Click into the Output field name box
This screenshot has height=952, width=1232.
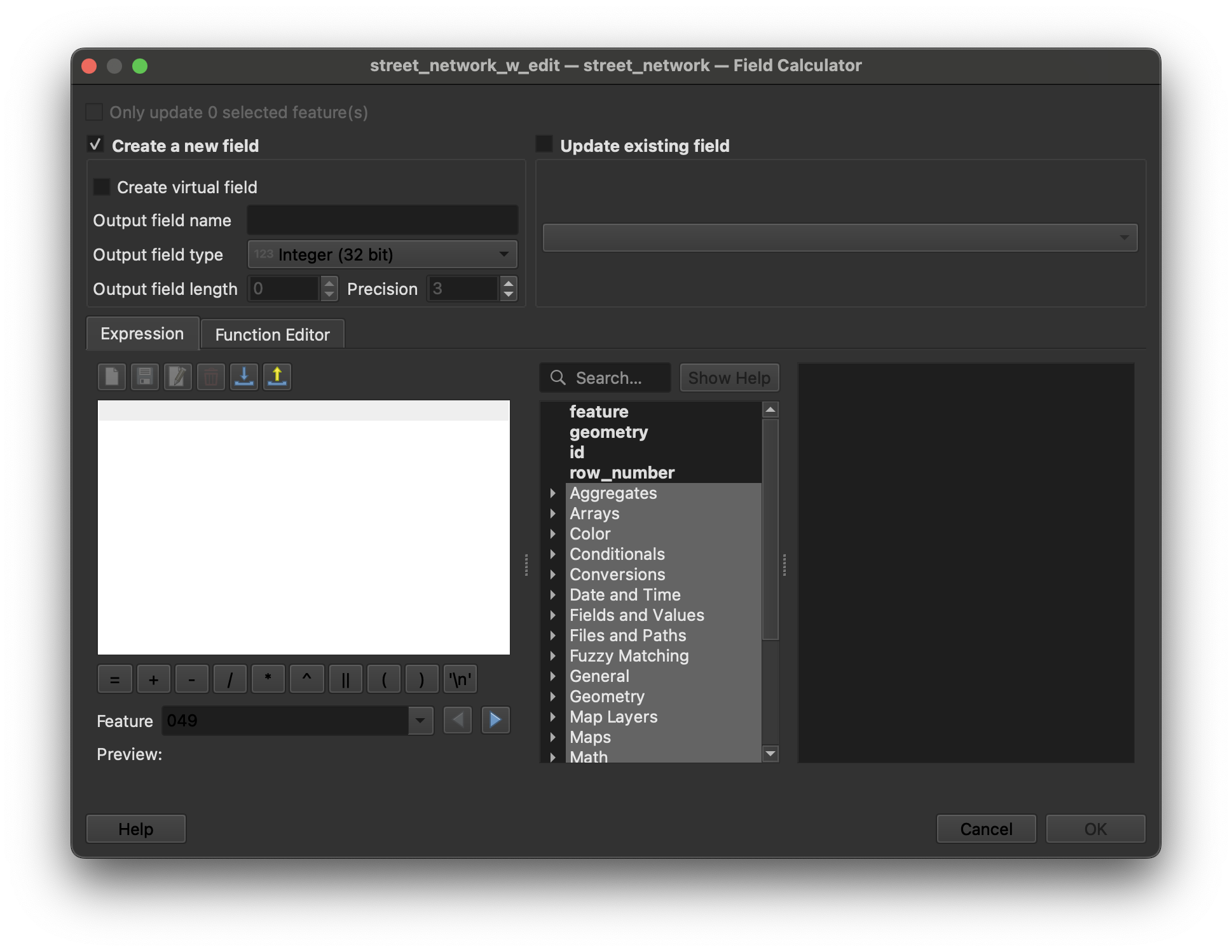pyautogui.click(x=382, y=221)
